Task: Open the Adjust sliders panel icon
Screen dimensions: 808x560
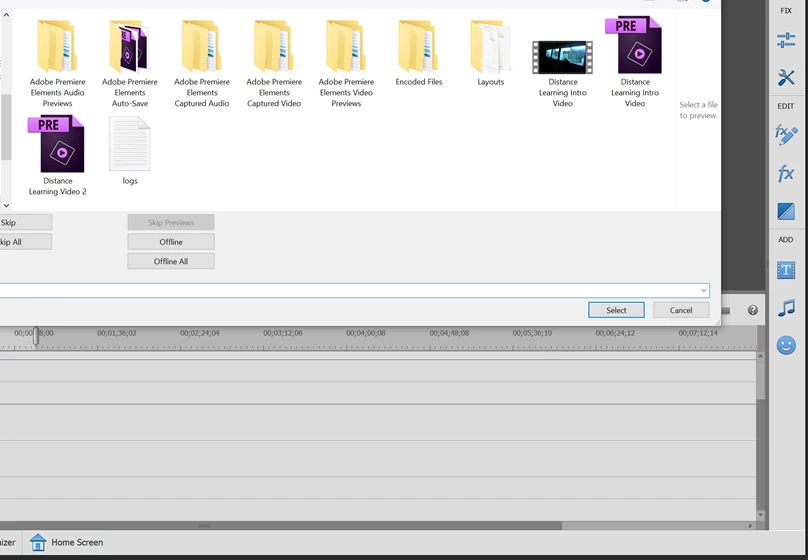Action: click(x=786, y=40)
